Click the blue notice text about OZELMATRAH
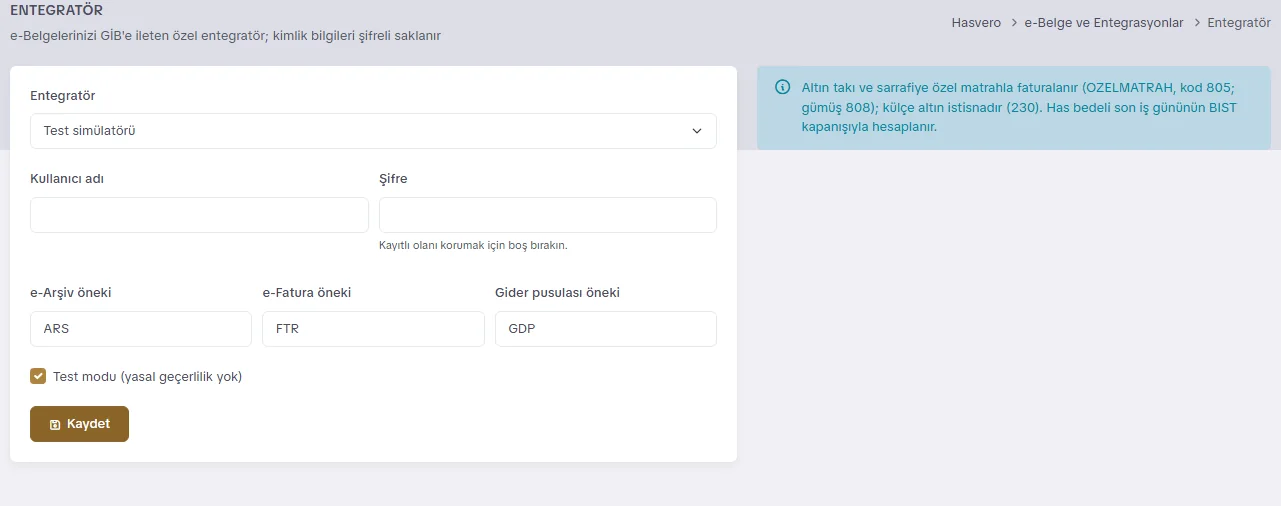The width and height of the screenshot is (1281, 506). click(x=1018, y=107)
